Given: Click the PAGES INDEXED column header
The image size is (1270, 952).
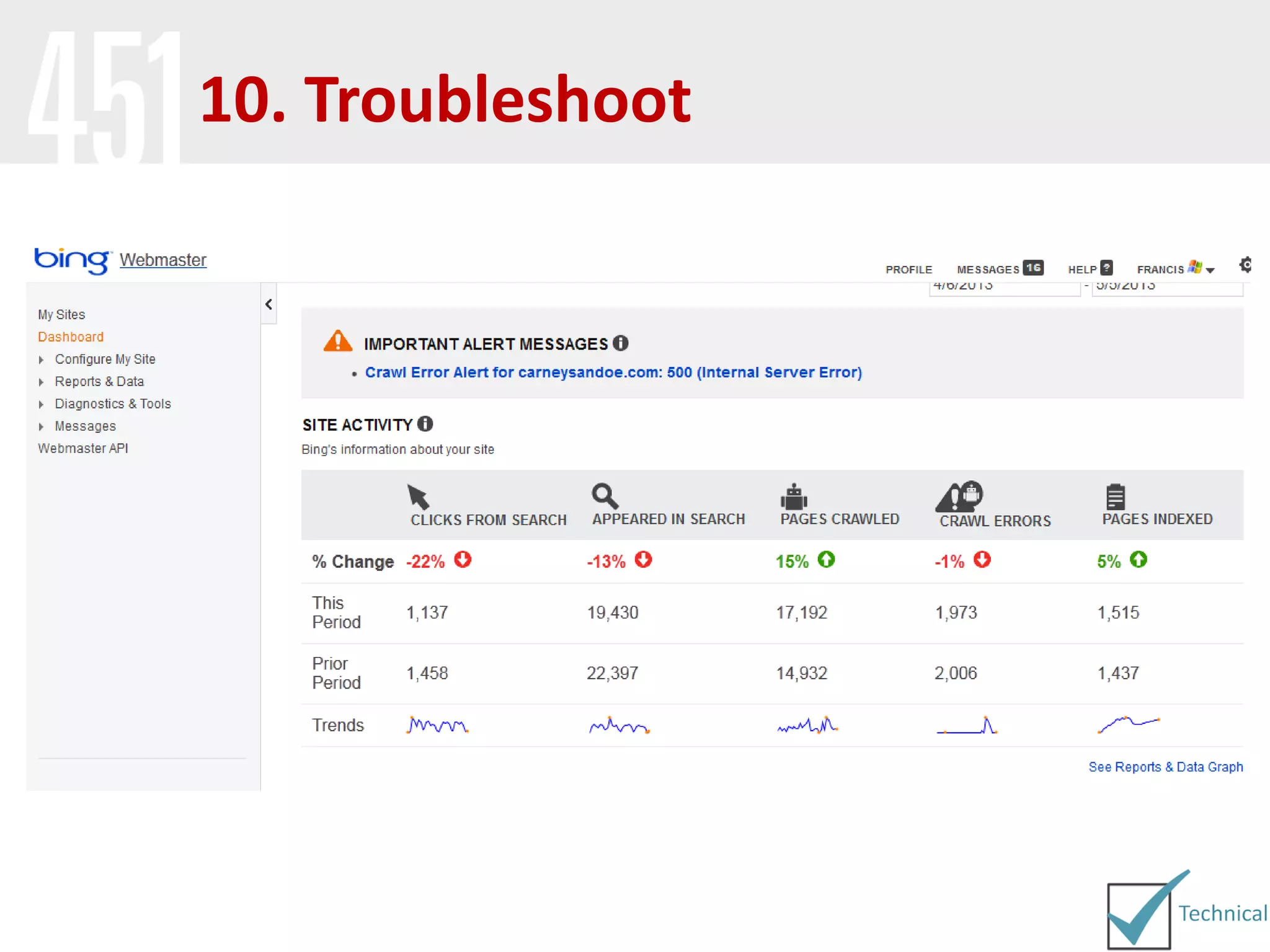Looking at the screenshot, I should click(x=1157, y=519).
